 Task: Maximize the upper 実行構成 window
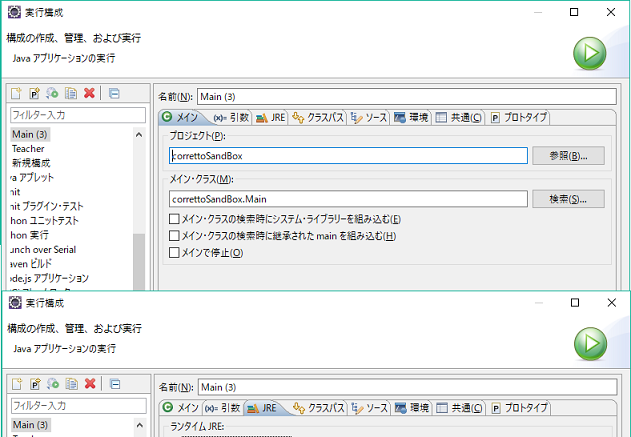coord(574,12)
